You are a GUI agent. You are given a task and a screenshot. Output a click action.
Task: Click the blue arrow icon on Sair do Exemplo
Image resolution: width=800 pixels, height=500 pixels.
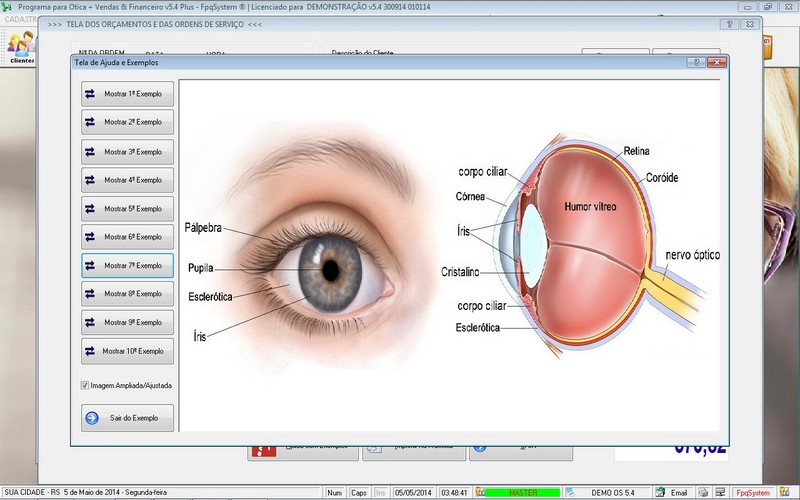92,417
